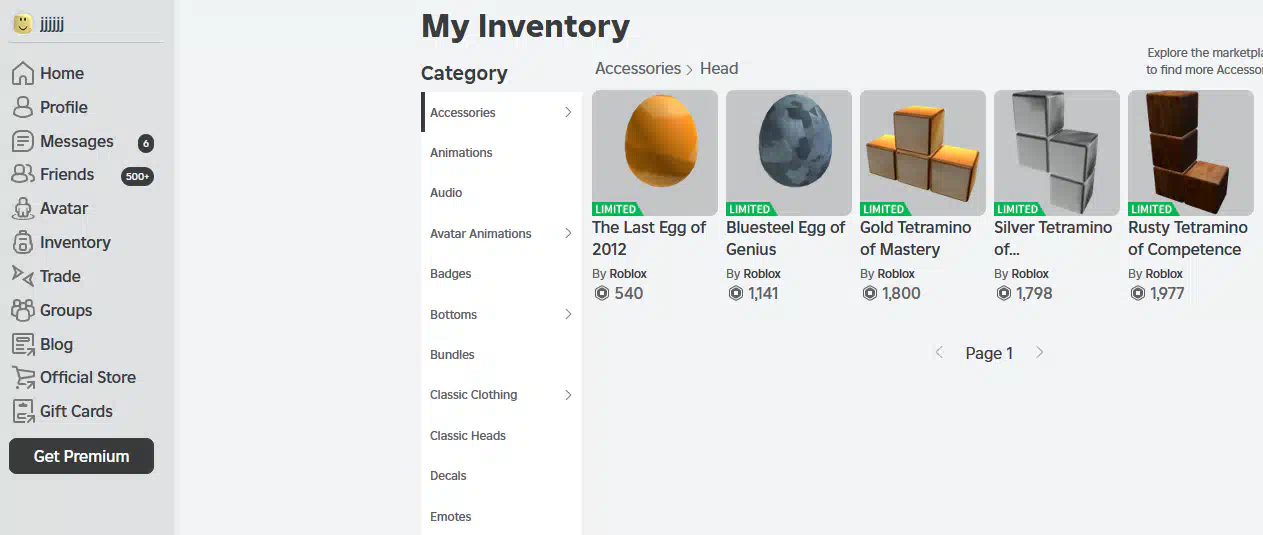Select the Trade arrows icon
The width and height of the screenshot is (1263, 535).
22,276
